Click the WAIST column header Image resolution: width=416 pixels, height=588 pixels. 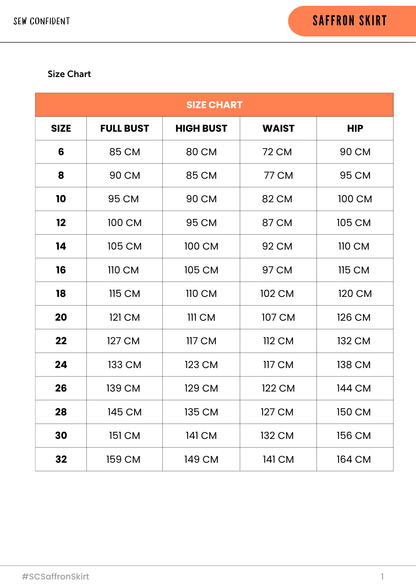click(x=278, y=128)
